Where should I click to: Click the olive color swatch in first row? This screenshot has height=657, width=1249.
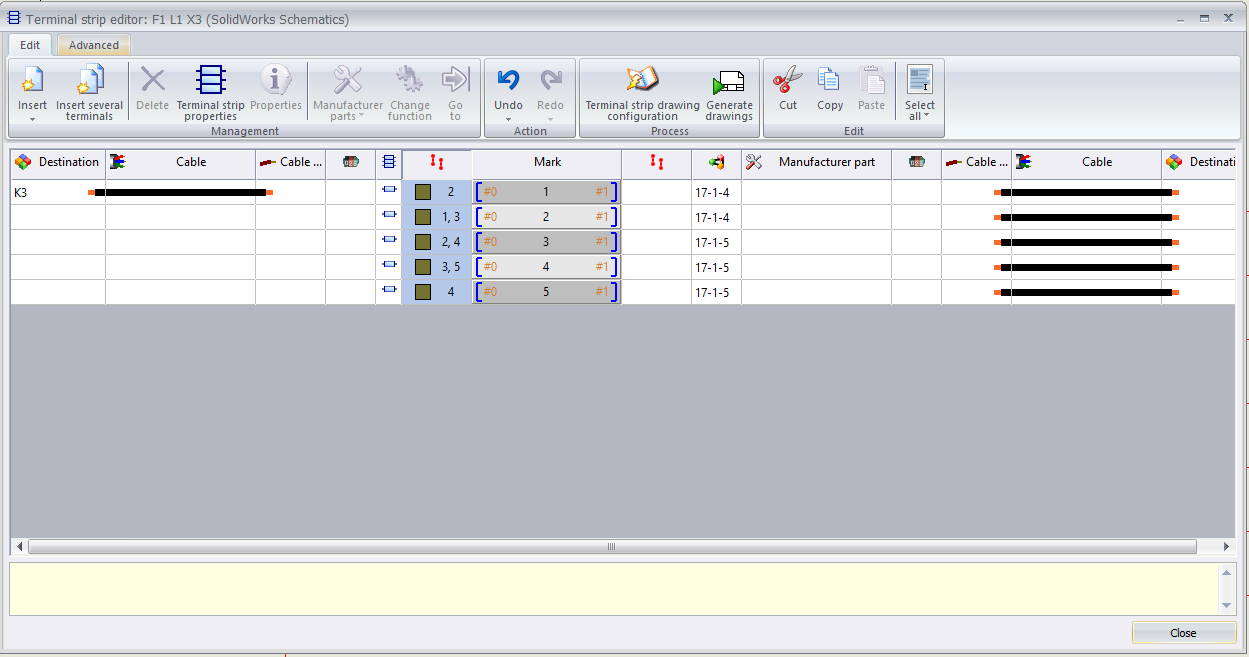[x=423, y=192]
